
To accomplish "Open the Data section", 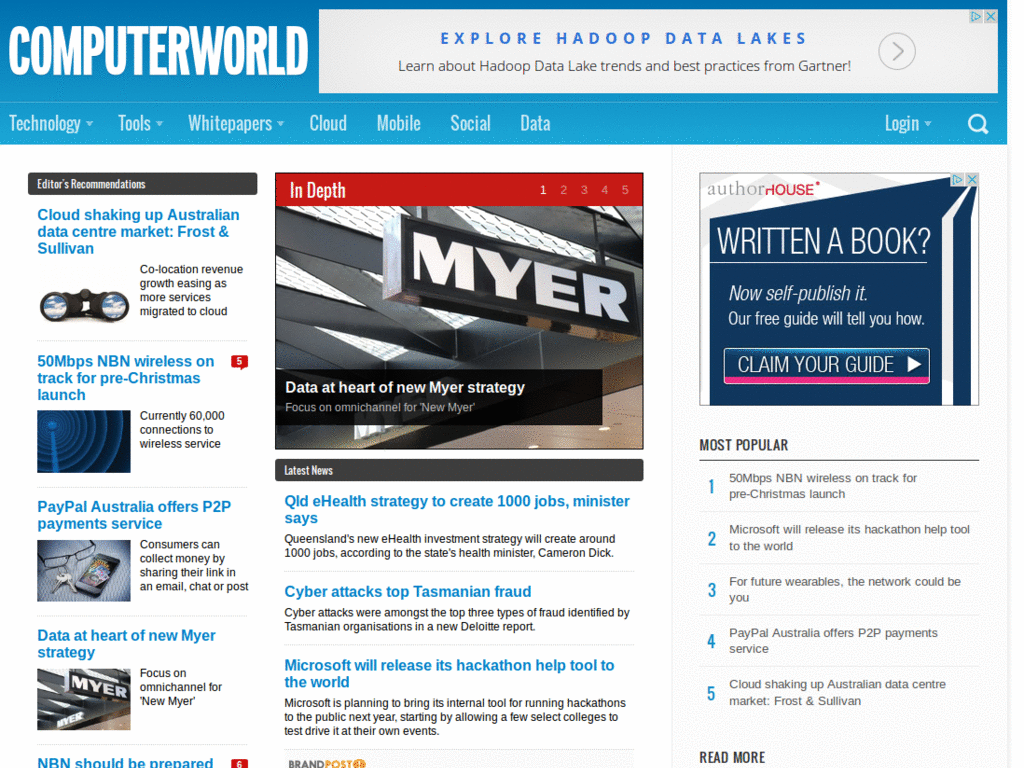I will (535, 123).
